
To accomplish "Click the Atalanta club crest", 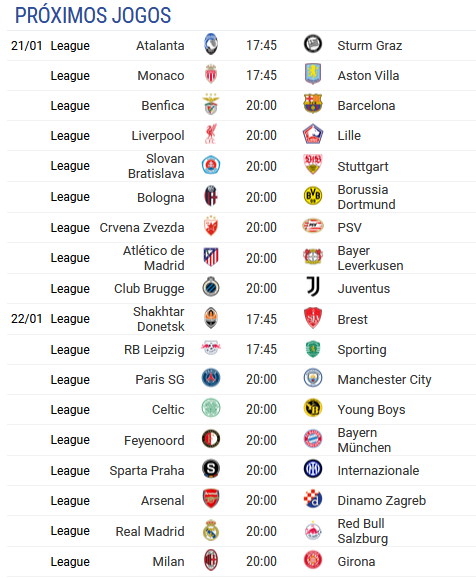I will pos(211,45).
